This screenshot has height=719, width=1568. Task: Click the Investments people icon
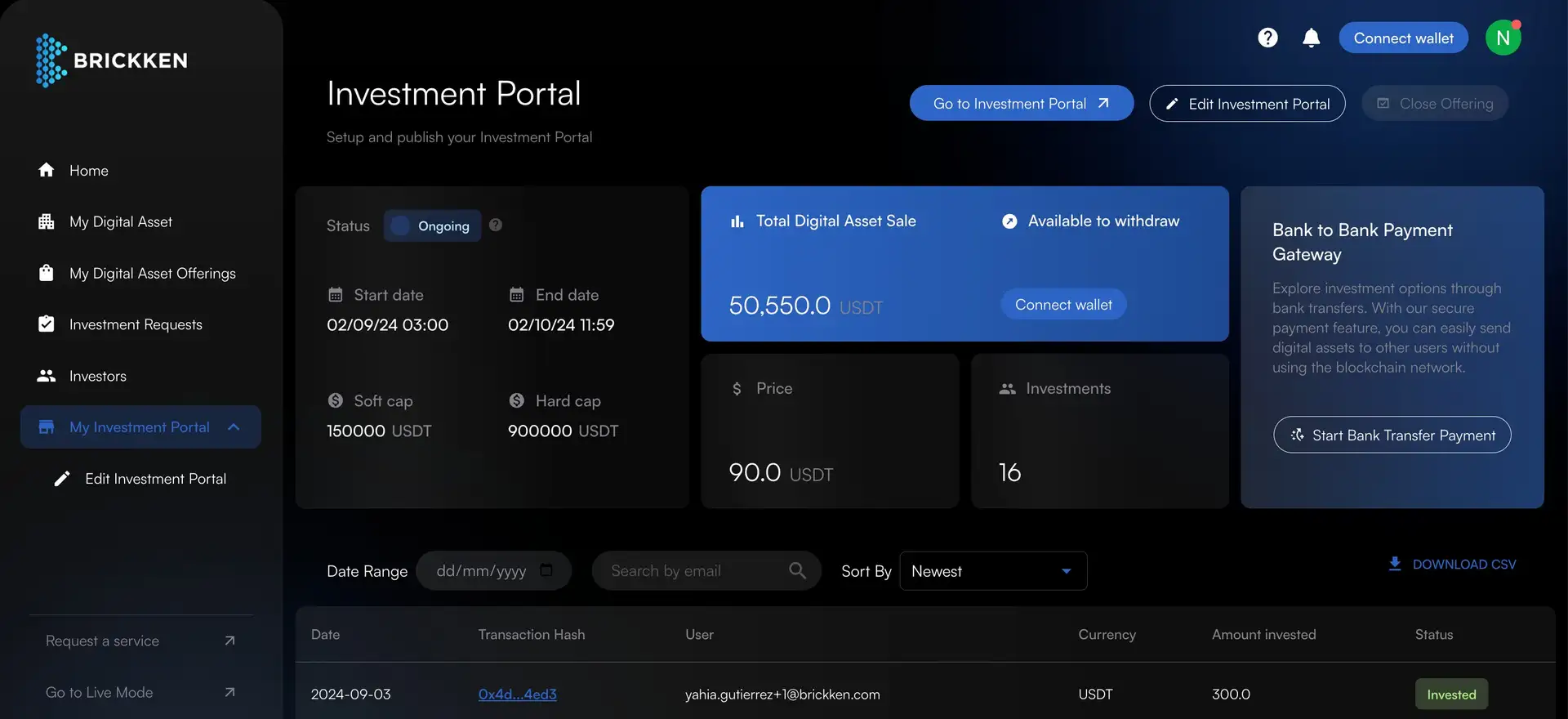(1008, 389)
